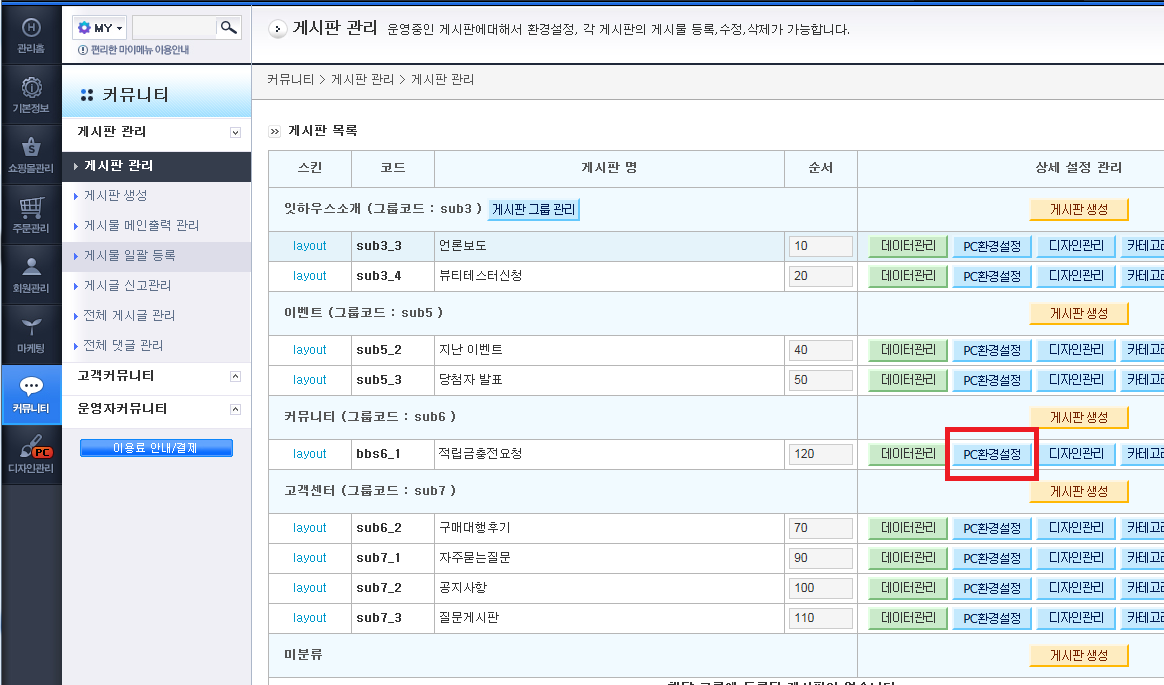
Task: Click 게시판 그룹 관리 button
Action: 534,209
